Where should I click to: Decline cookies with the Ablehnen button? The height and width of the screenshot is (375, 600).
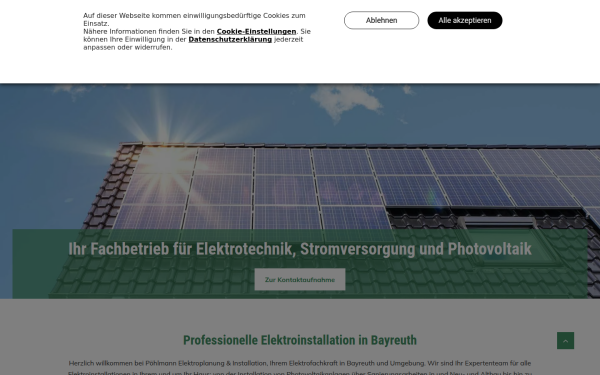381,20
